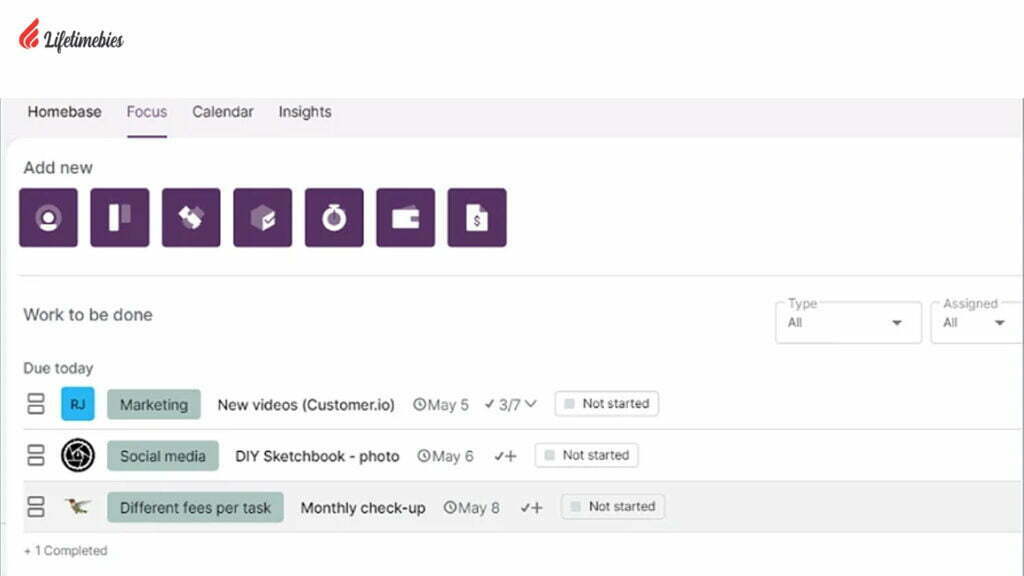Image resolution: width=1024 pixels, height=576 pixels.
Task: Click the May 6 due date
Action: tap(453, 456)
